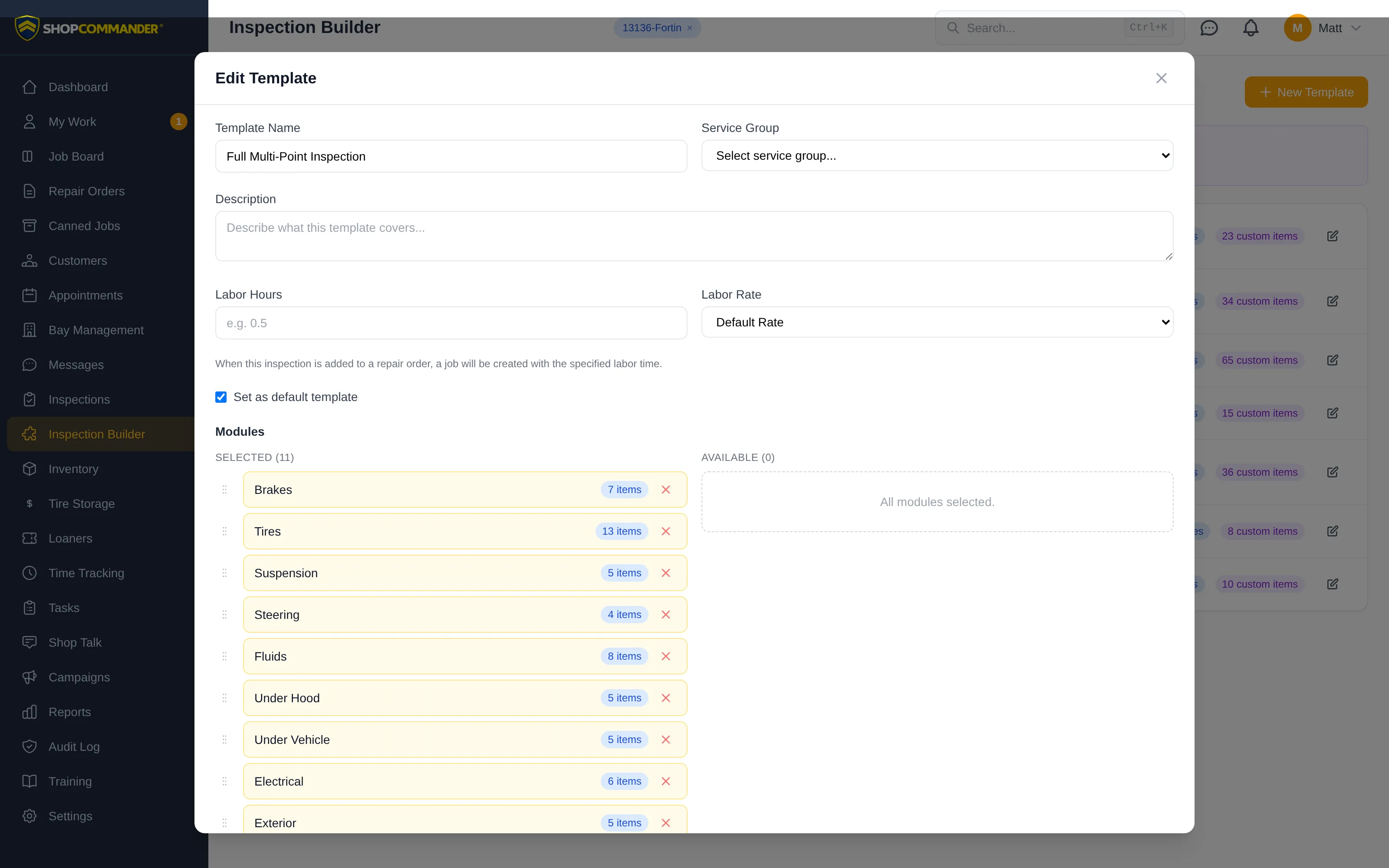Click the 'SELECTED (11)' heading
This screenshot has width=1389, height=868.
click(254, 457)
